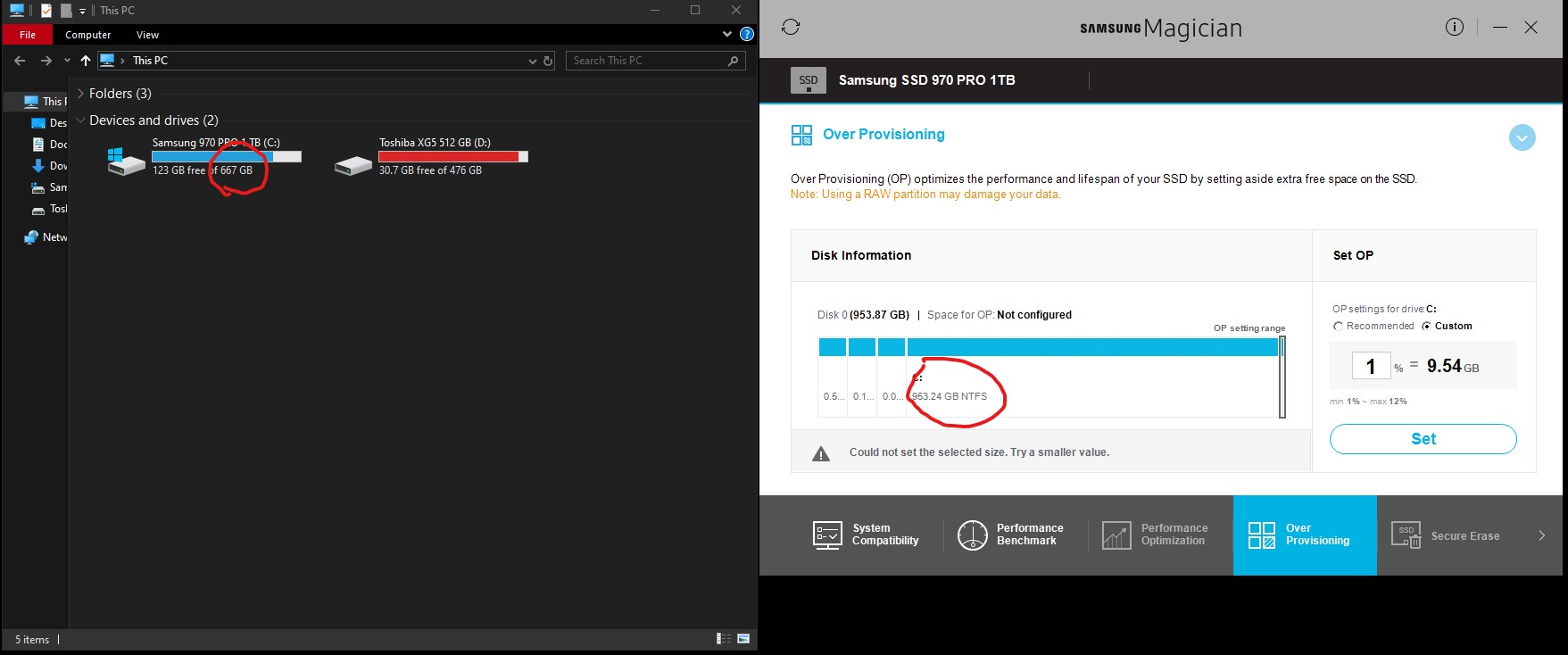This screenshot has height=655, width=1568.
Task: Click the OP setting range slider handle
Action: tap(1282, 377)
